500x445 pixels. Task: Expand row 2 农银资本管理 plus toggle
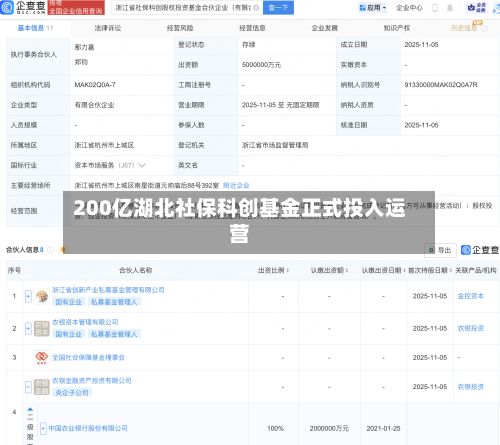(x=28, y=329)
